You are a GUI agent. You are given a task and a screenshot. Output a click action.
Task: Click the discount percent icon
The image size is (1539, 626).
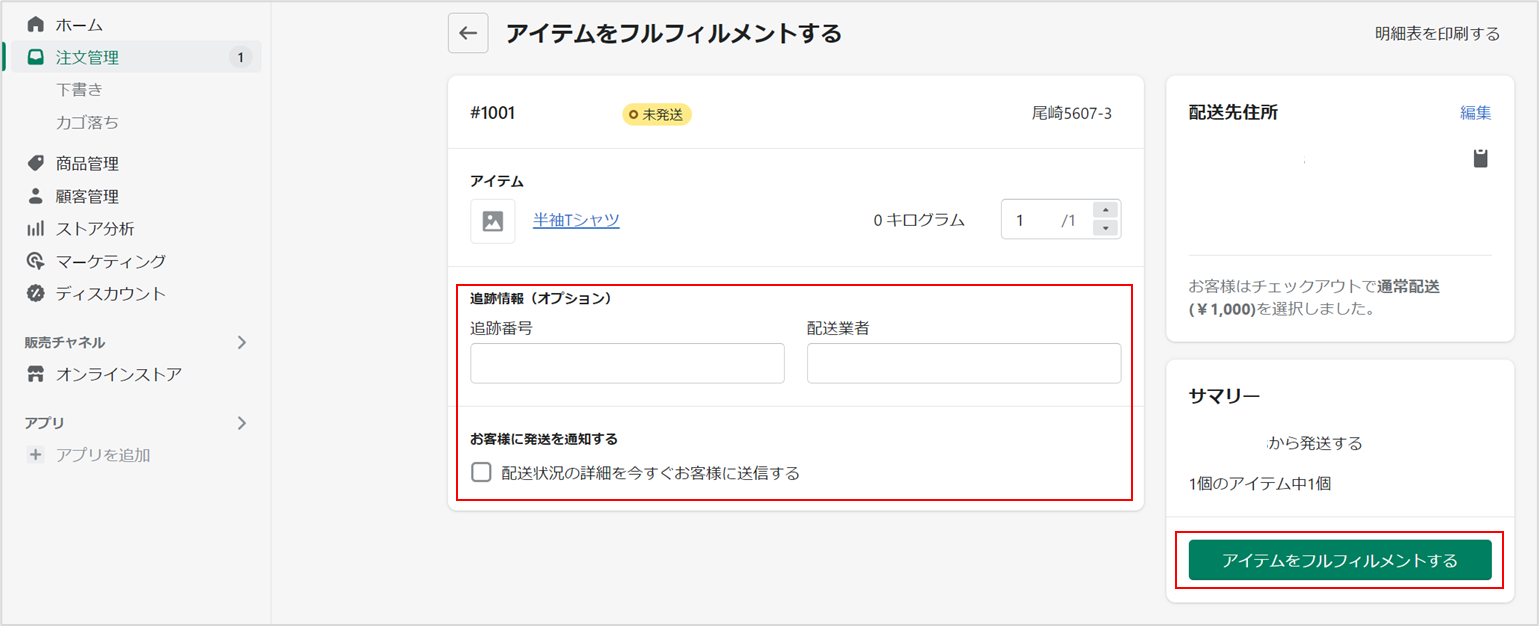coord(36,294)
